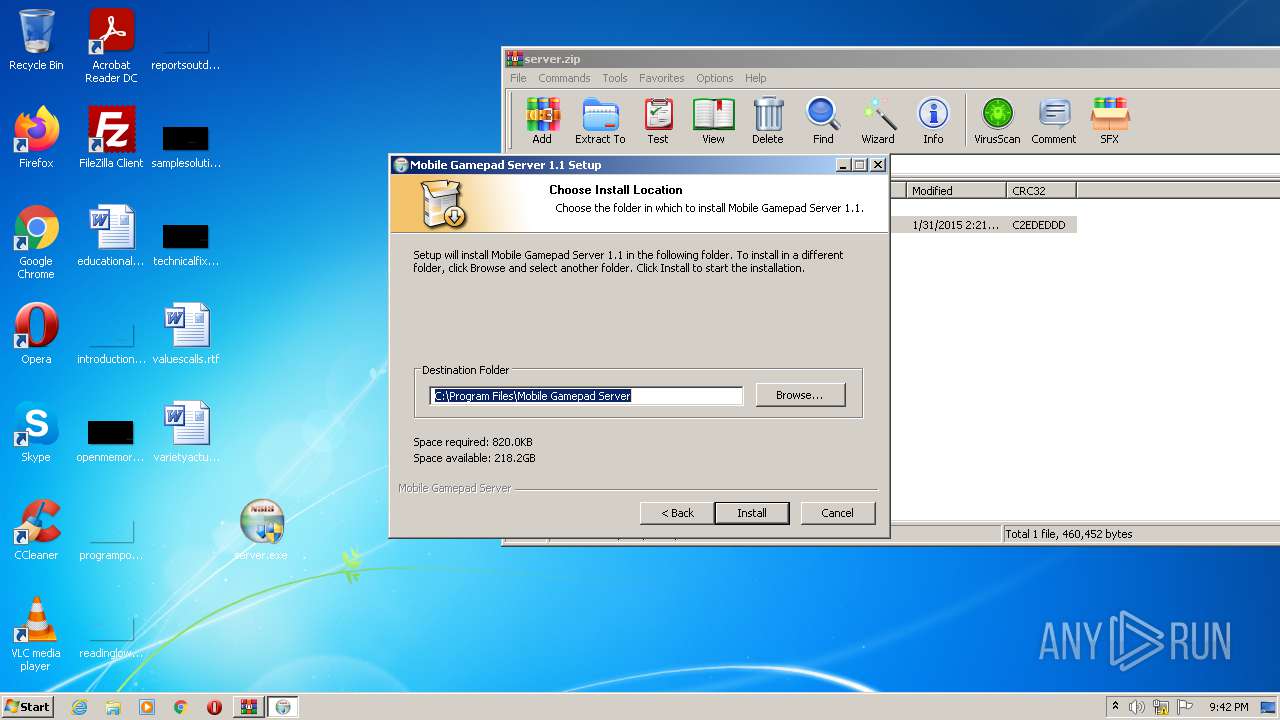Sort by the CRC32 column header
This screenshot has height=720, width=1280.
point(1041,190)
